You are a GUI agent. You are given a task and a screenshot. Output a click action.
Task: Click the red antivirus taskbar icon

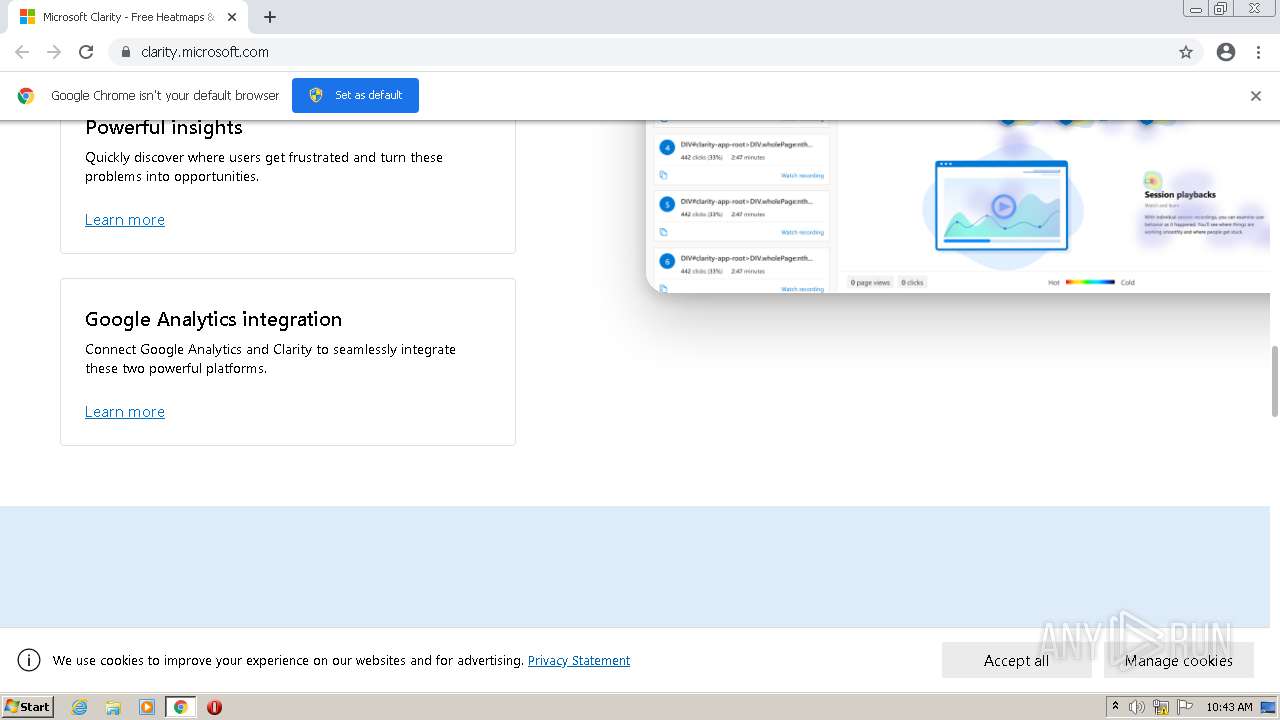(214, 707)
